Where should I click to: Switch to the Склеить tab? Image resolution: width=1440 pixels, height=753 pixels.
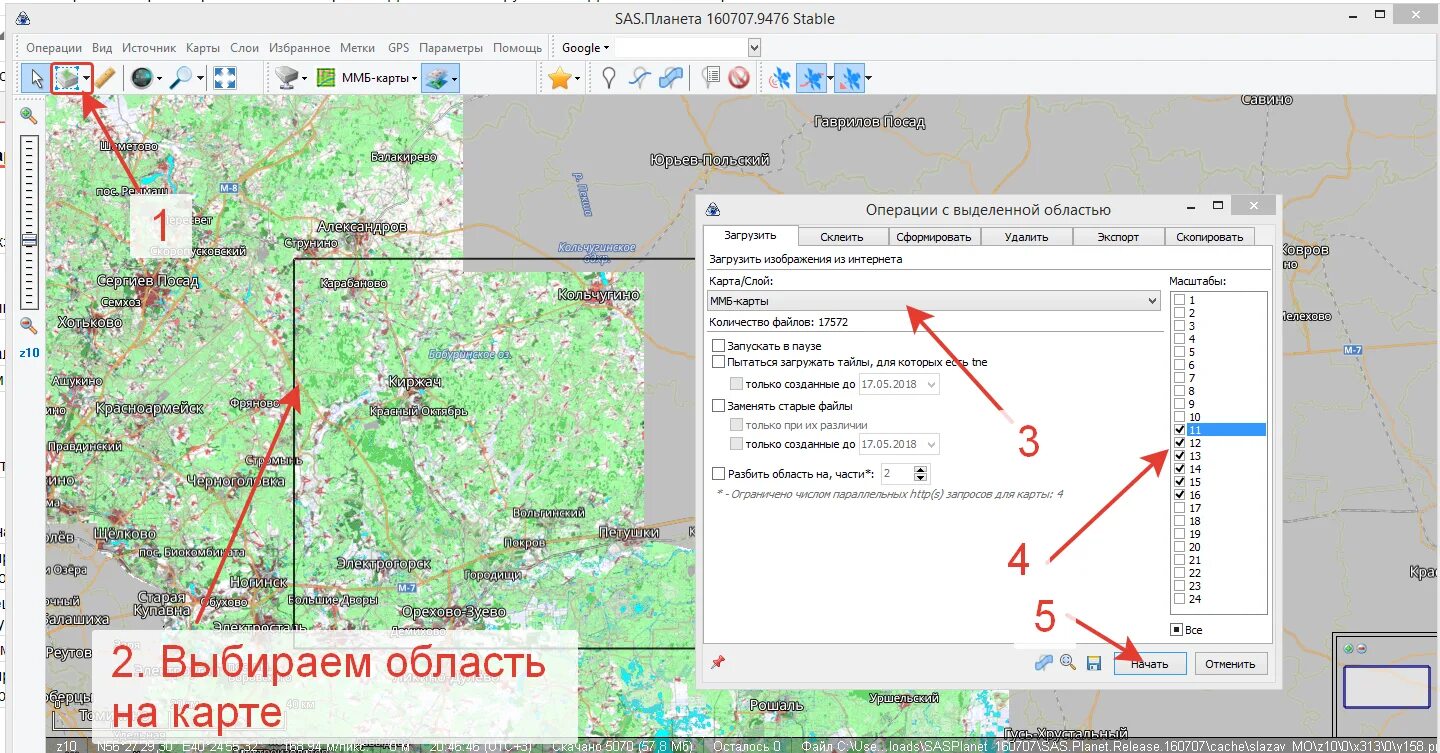point(841,237)
